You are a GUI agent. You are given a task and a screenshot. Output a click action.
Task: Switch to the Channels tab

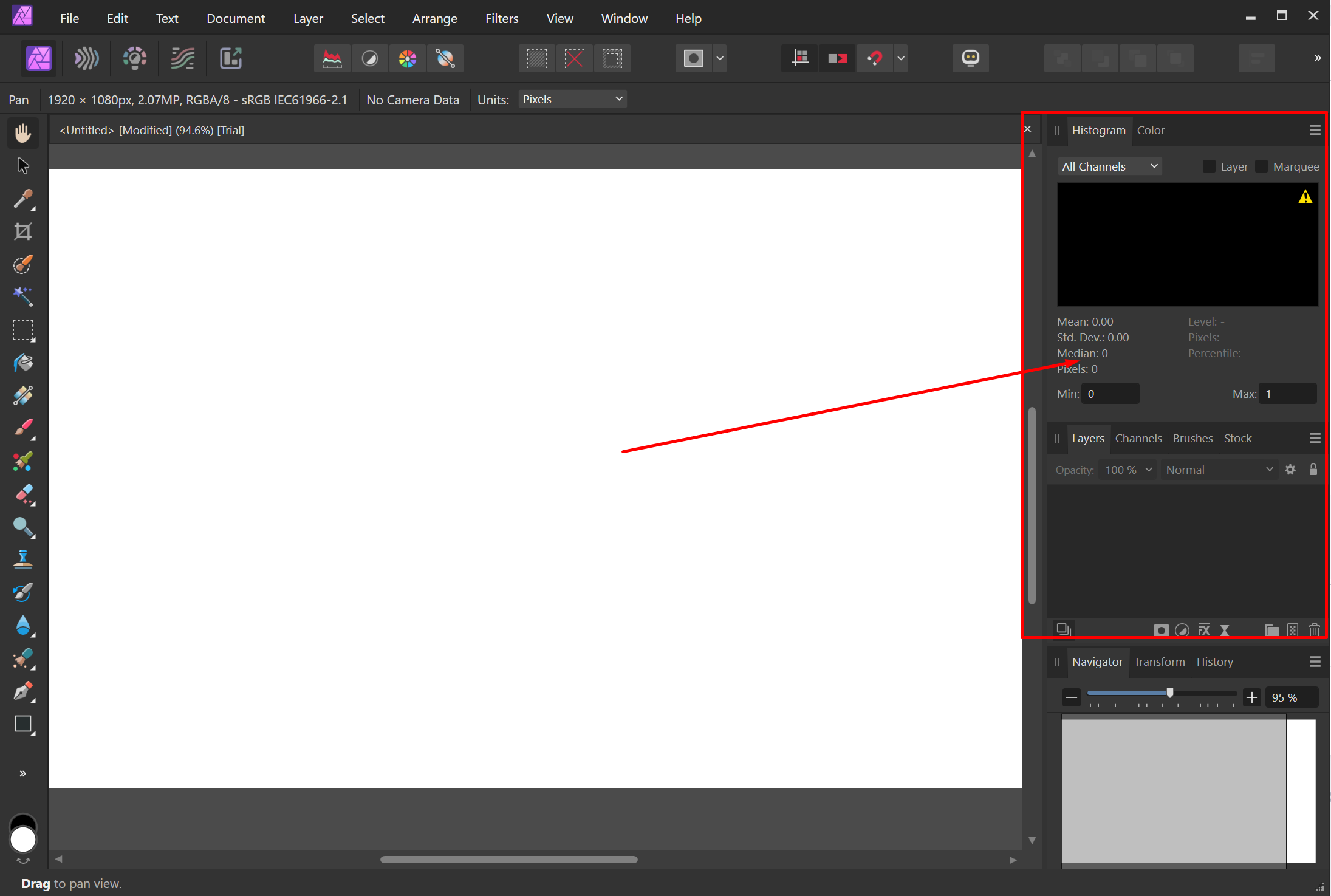tap(1138, 438)
